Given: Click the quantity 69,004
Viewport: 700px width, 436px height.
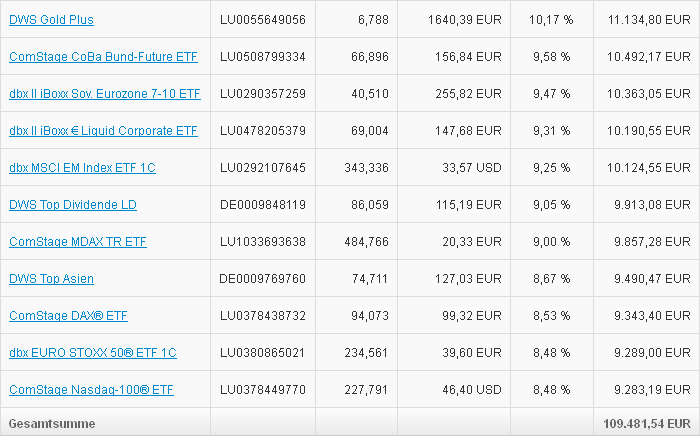Looking at the screenshot, I should click(x=370, y=131).
